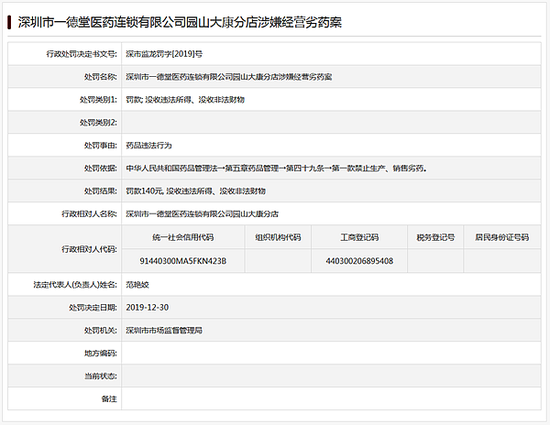The width and height of the screenshot is (550, 425).
Task: Select the 处罚决定日期 label
Action: coord(93,308)
